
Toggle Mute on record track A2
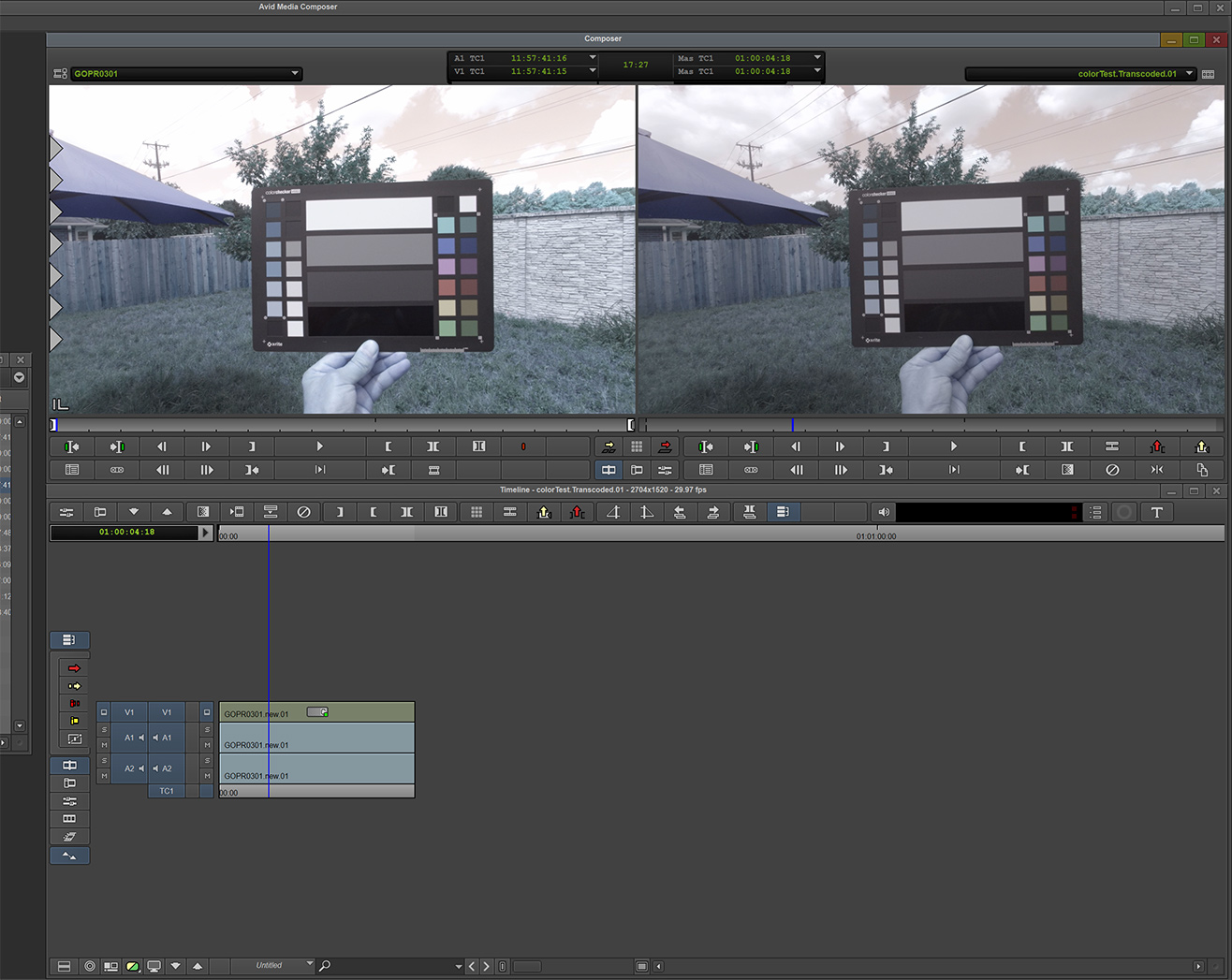207,776
